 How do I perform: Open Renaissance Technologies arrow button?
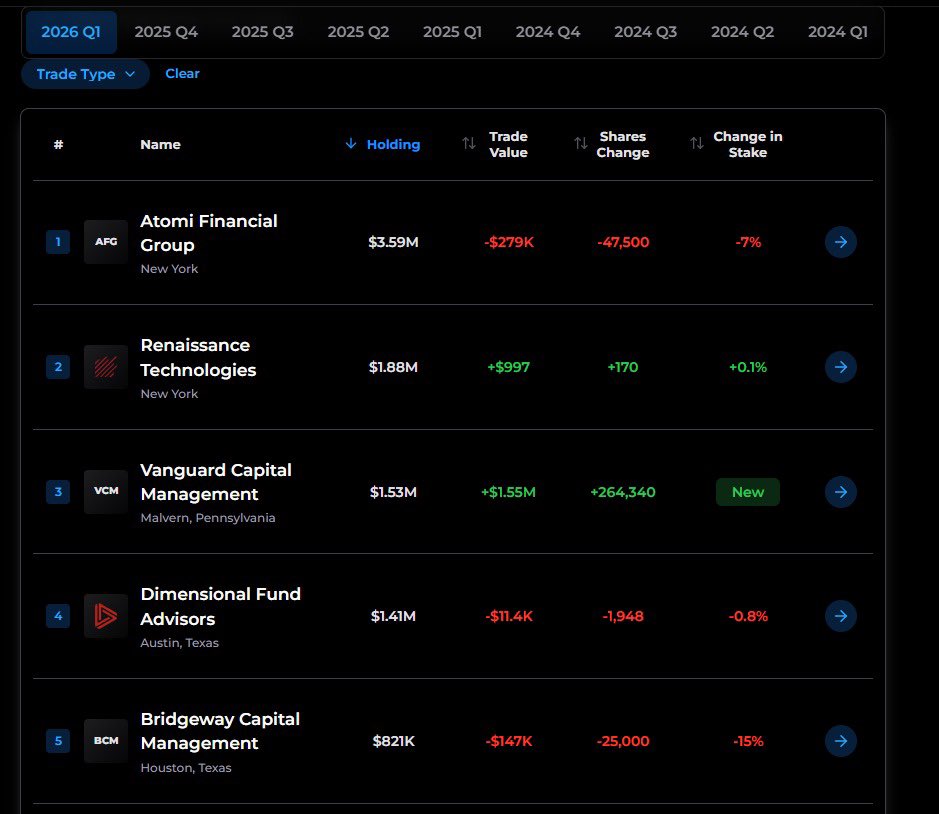[x=840, y=367]
